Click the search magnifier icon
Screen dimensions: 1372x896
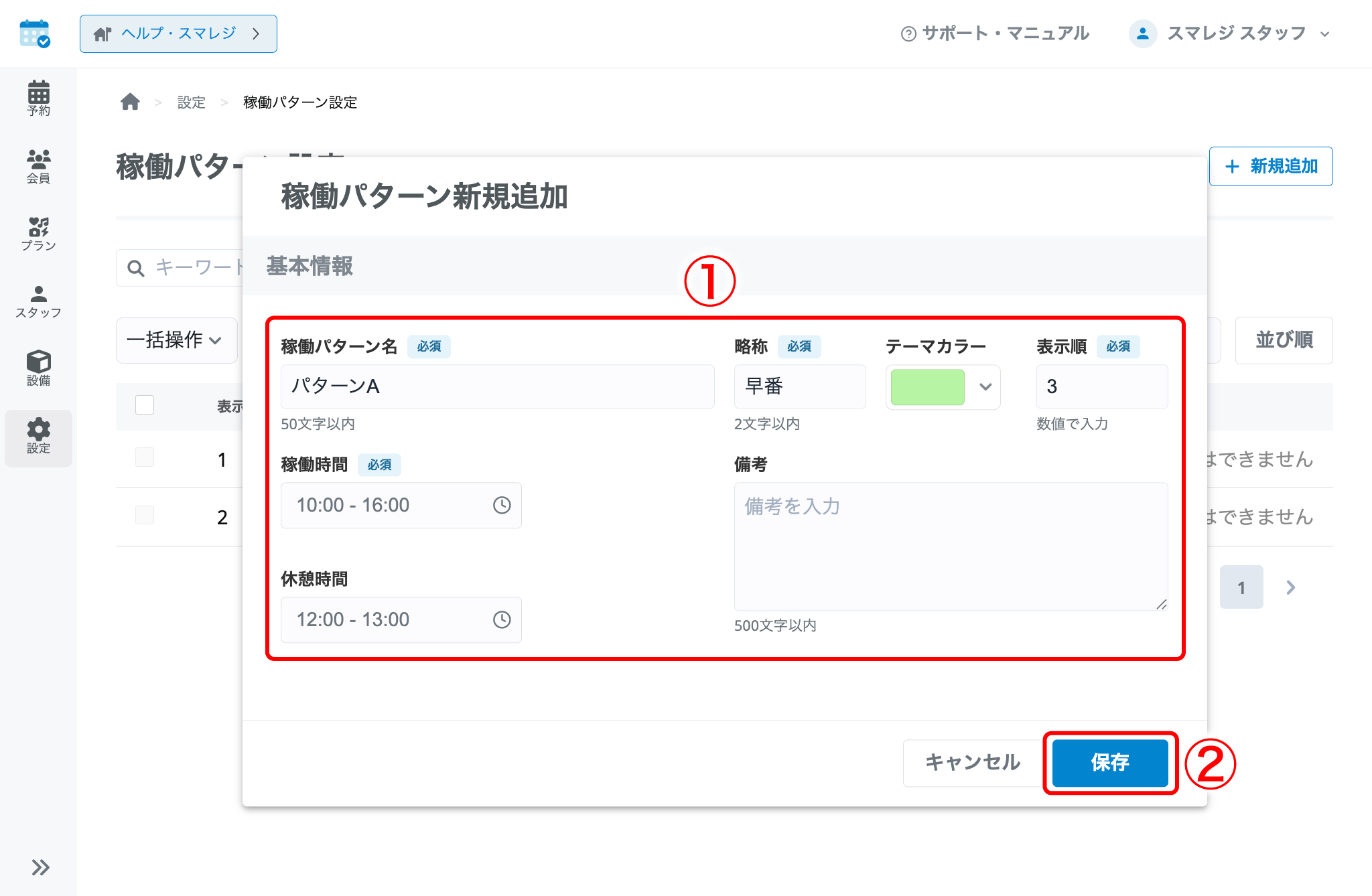coord(136,269)
